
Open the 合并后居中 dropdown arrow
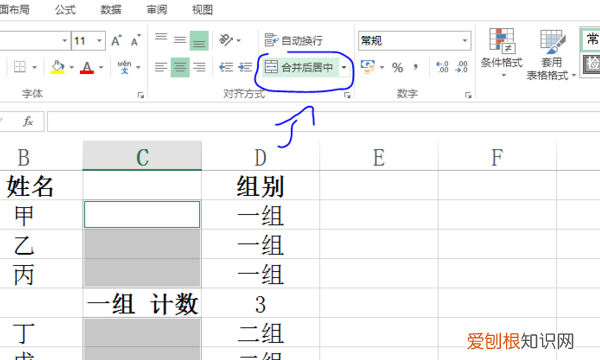click(344, 68)
